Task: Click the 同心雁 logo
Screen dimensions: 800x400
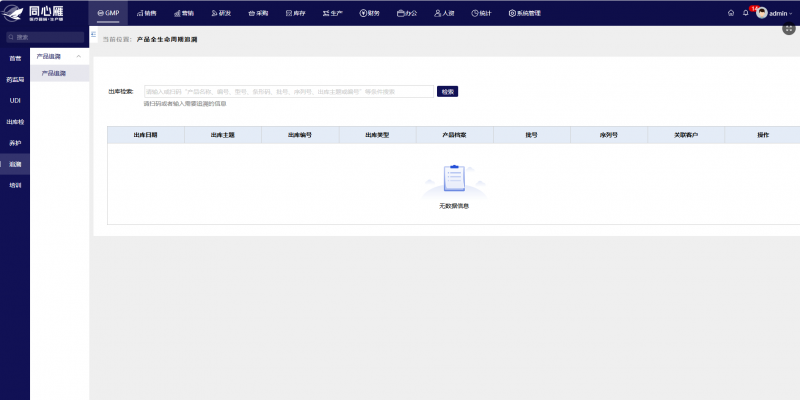Action: (x=32, y=13)
